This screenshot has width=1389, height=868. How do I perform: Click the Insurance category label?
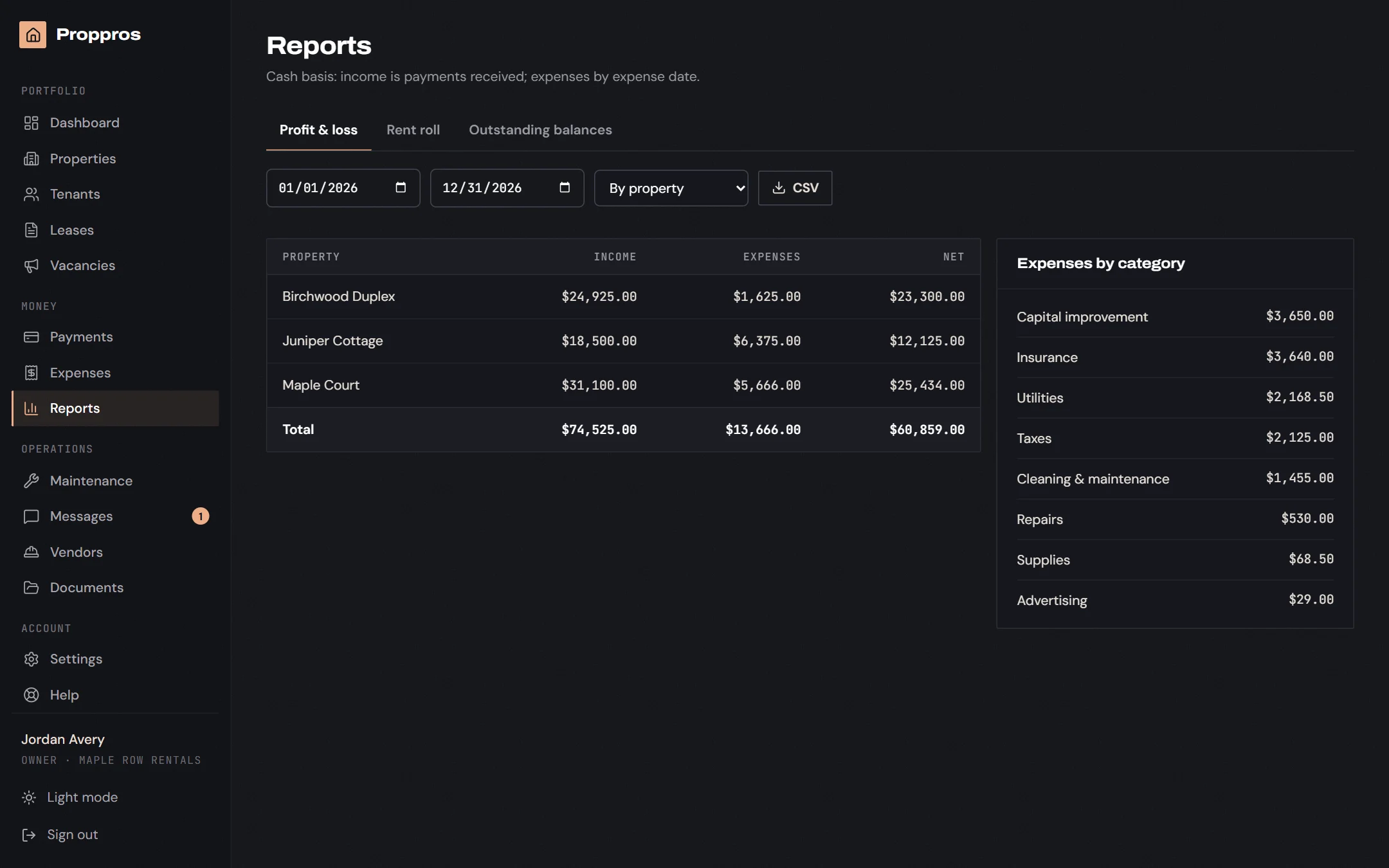coord(1047,357)
